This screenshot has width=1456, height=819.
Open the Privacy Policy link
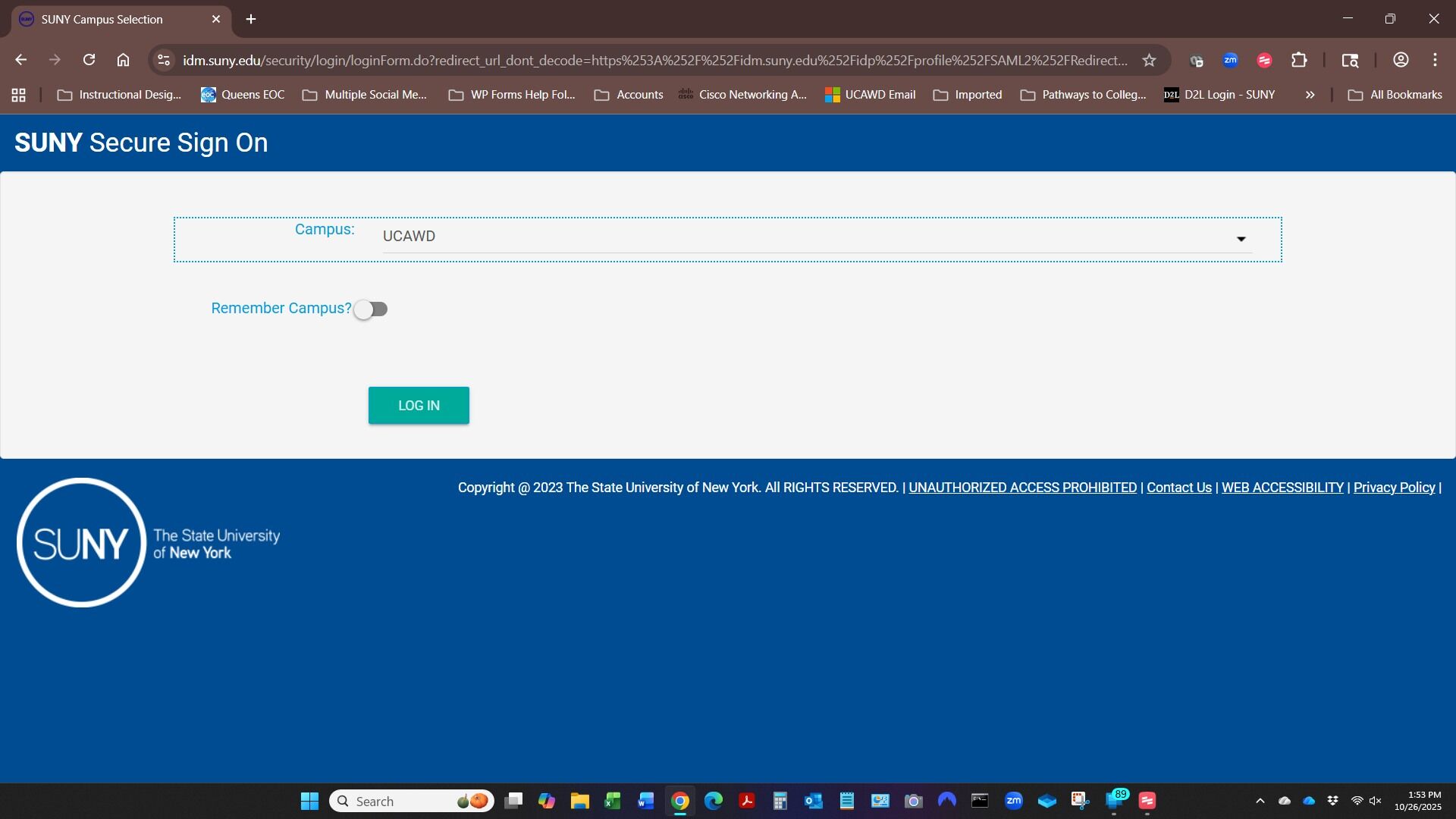(1394, 488)
